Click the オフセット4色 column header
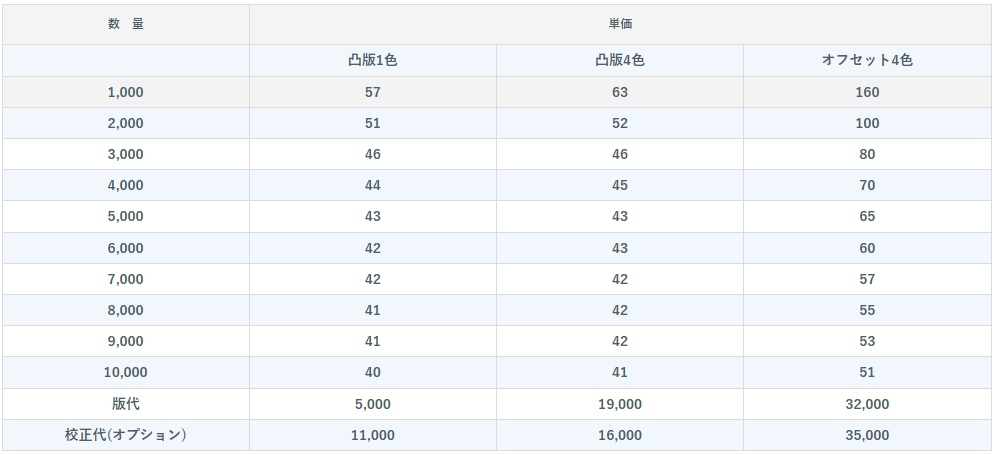Screen dimensions: 994x454 pyautogui.click(x=867, y=60)
